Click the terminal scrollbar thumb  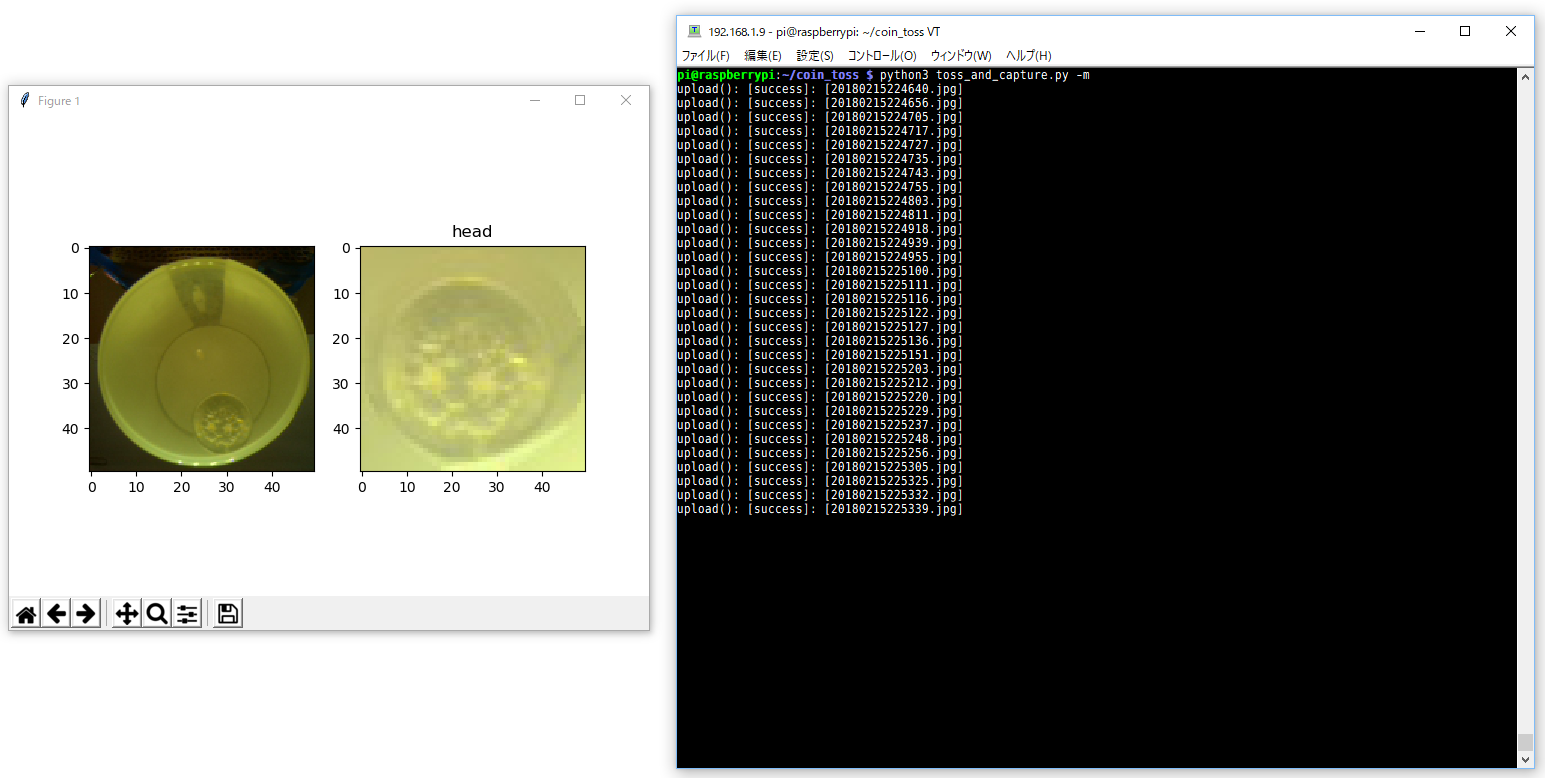point(1525,742)
